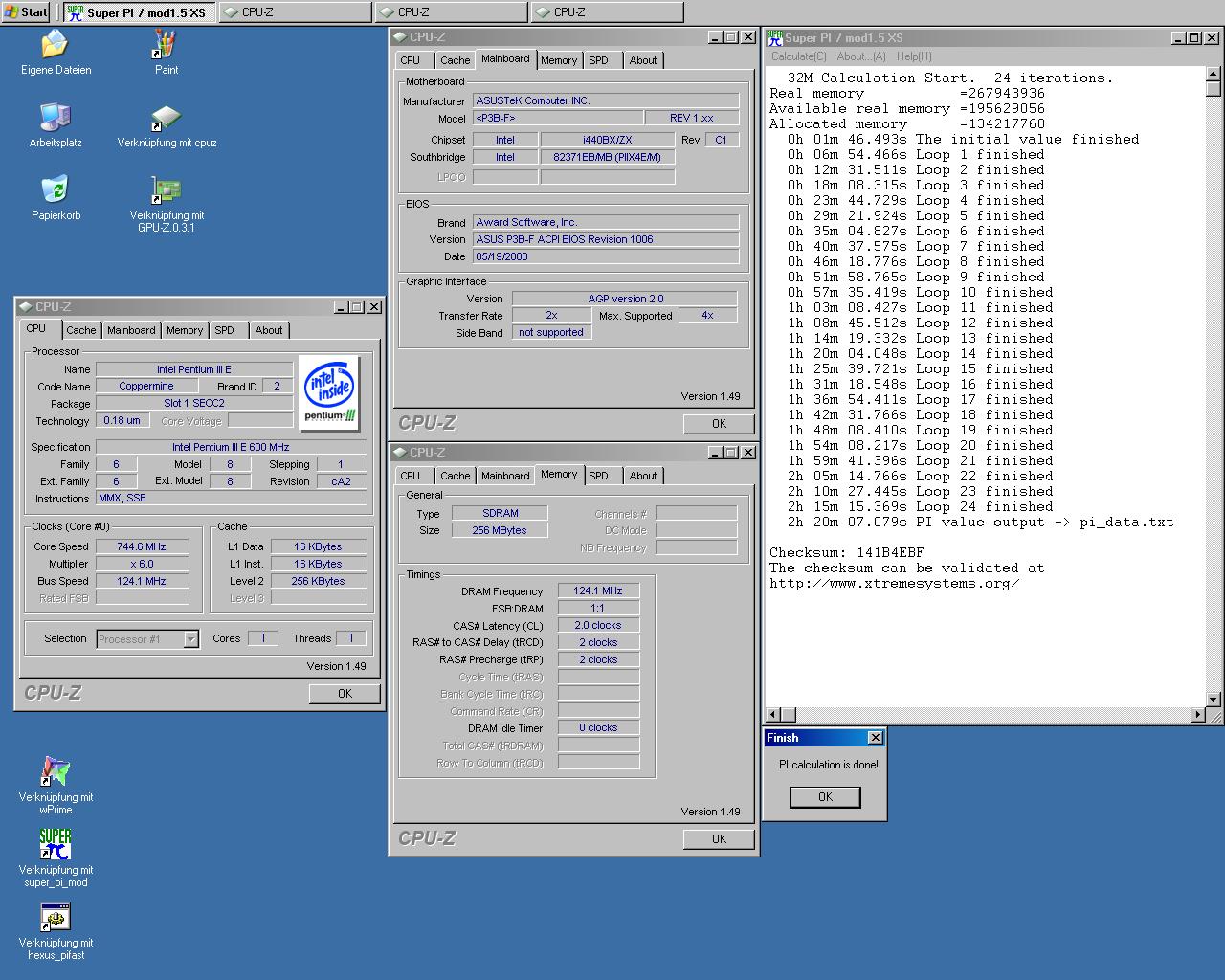This screenshot has height=980, width=1225.
Task: Open Help menu in Super PI
Action: click(914, 56)
